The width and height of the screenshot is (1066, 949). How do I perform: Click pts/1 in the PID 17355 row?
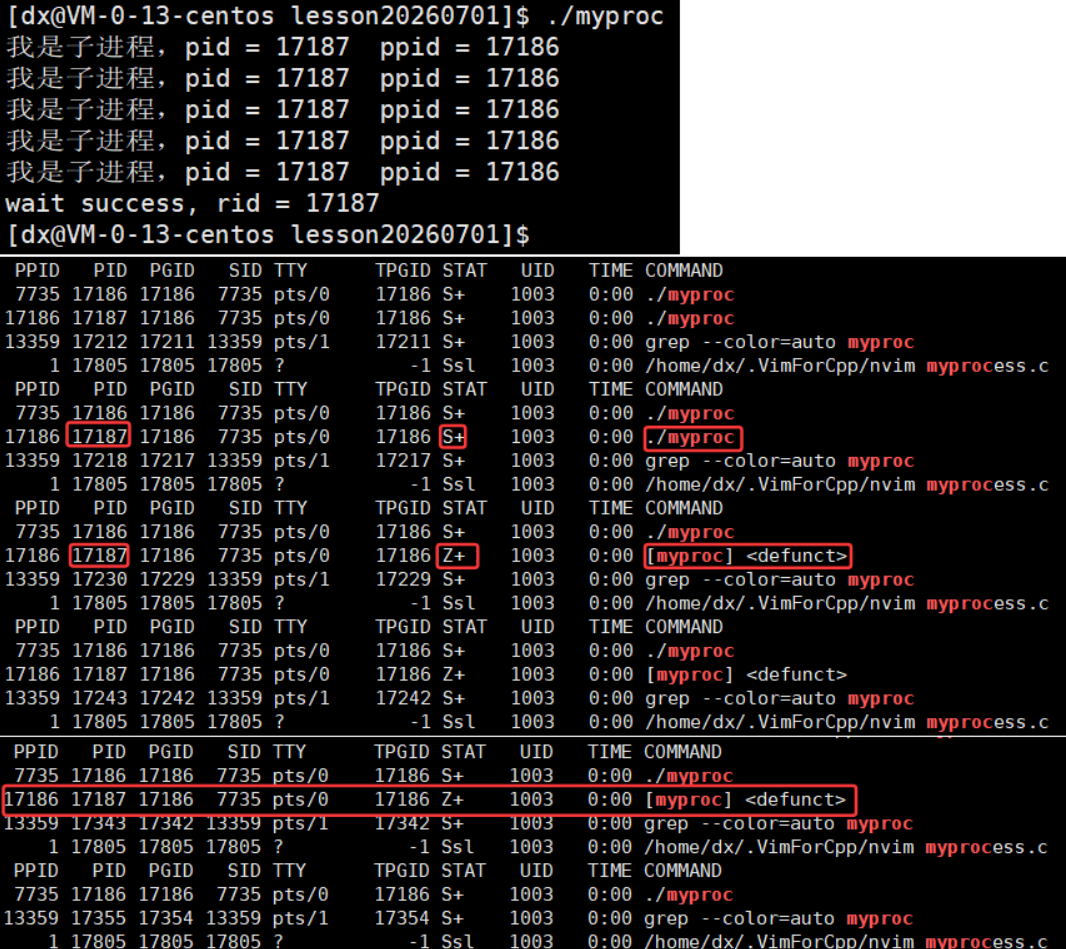point(300,918)
